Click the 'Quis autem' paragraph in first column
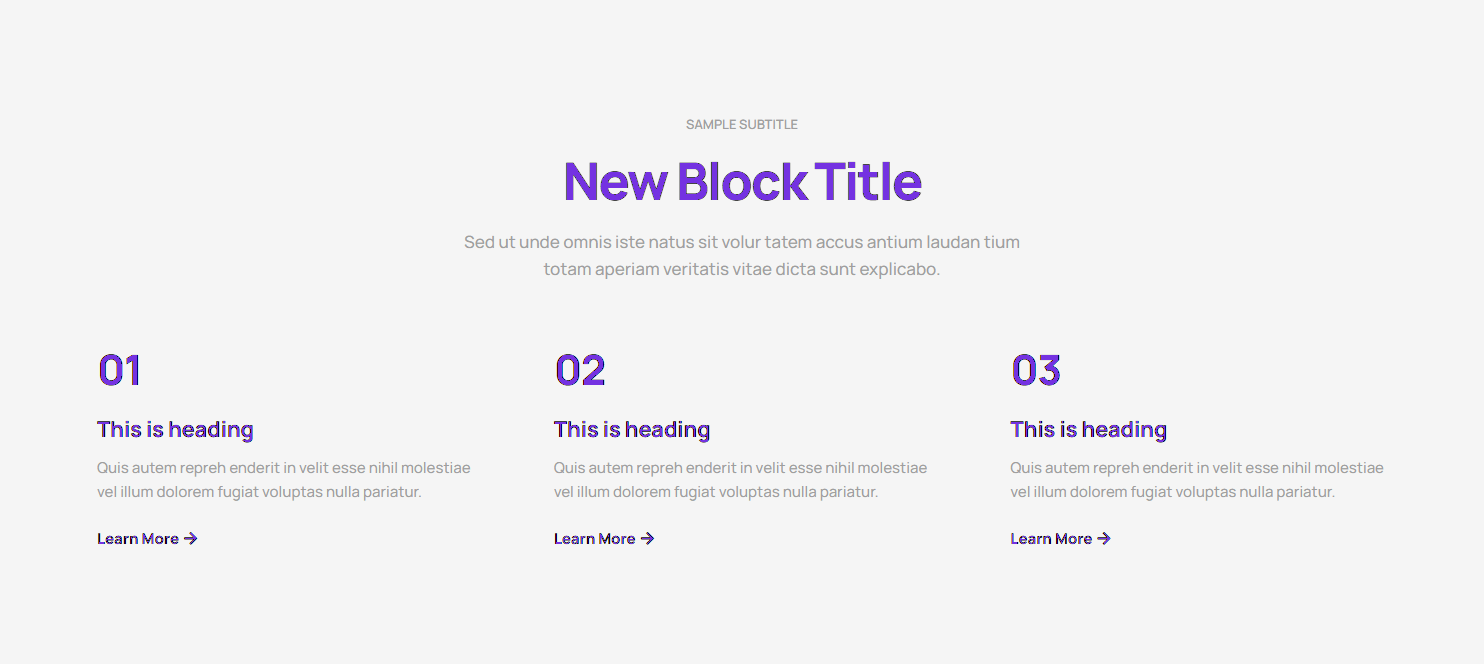 point(283,468)
